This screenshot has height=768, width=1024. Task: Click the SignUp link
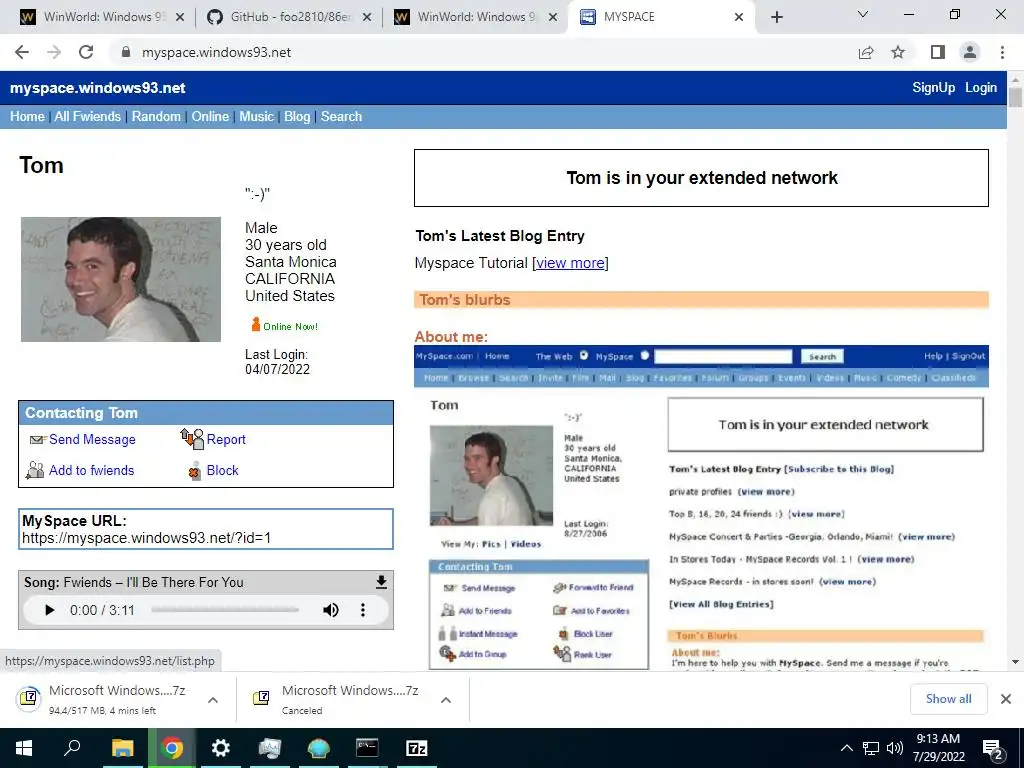933,88
